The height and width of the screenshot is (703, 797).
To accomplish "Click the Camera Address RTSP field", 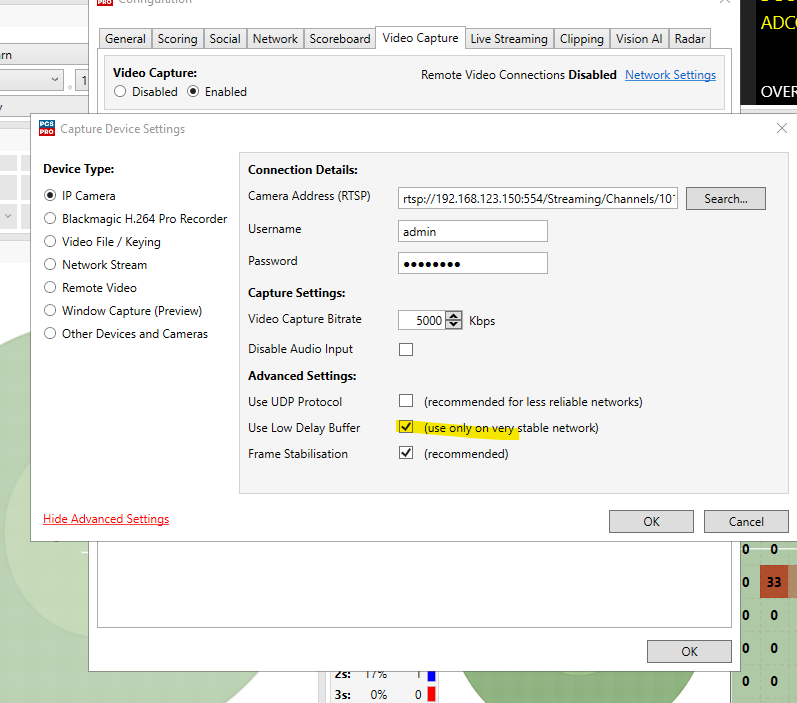I will coord(537,198).
